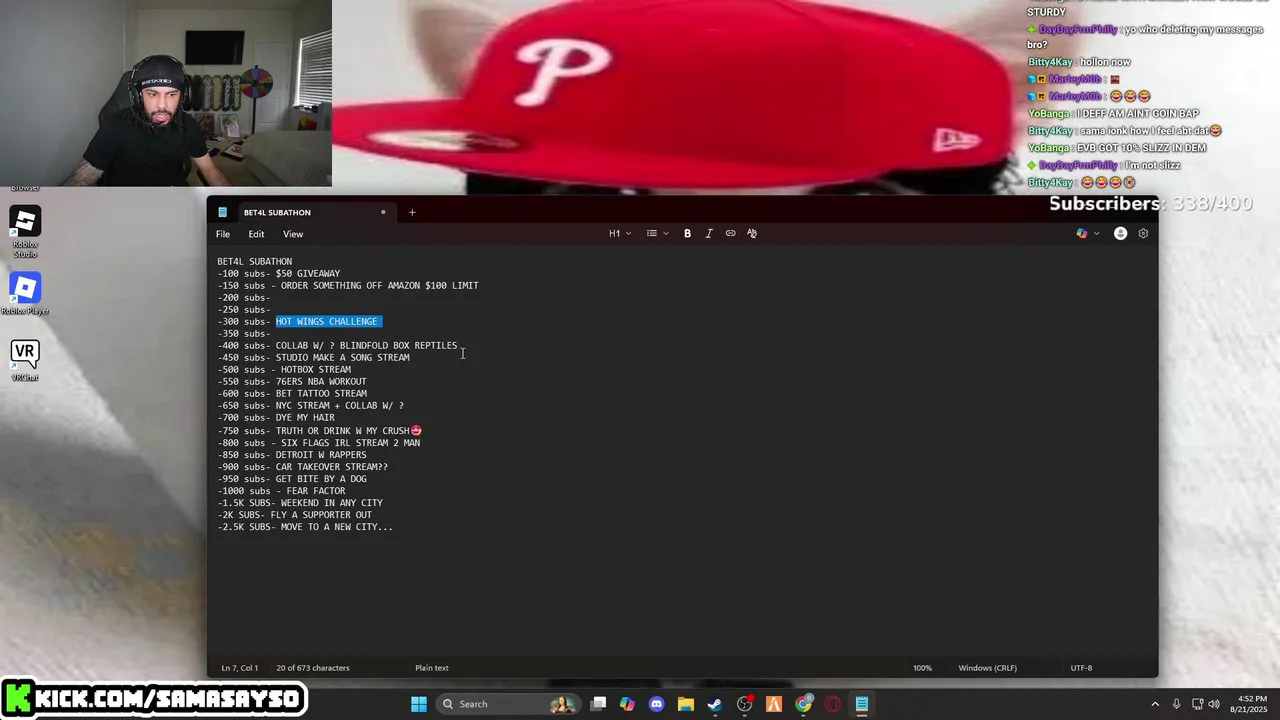Open Task View on the taskbar
The image size is (1280, 720).
598,704
